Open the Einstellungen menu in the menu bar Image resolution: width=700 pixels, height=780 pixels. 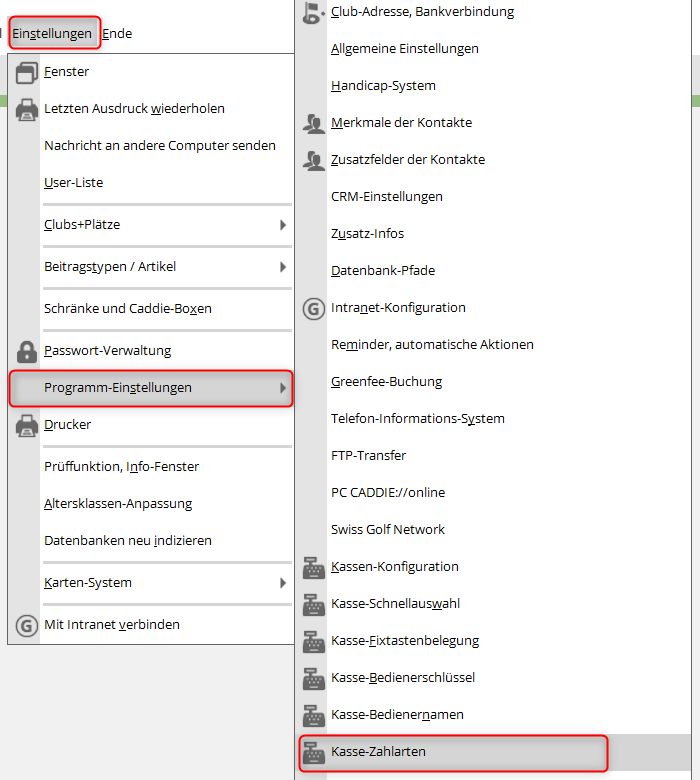(52, 33)
